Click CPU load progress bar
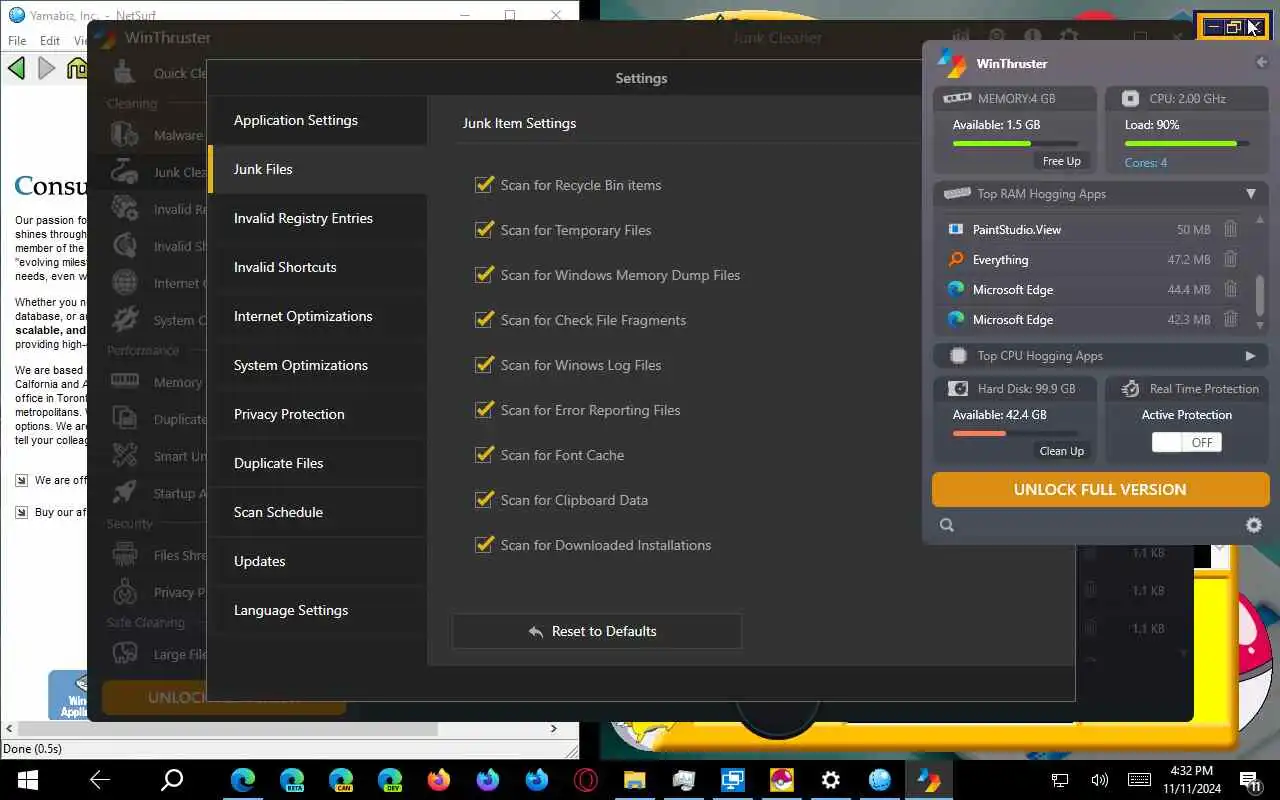The height and width of the screenshot is (800, 1280). click(x=1187, y=143)
